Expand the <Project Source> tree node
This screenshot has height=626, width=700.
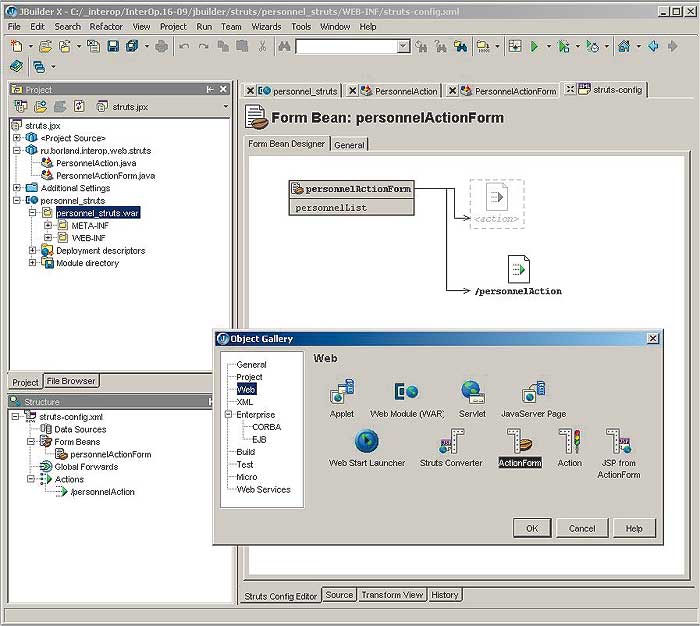(17, 138)
